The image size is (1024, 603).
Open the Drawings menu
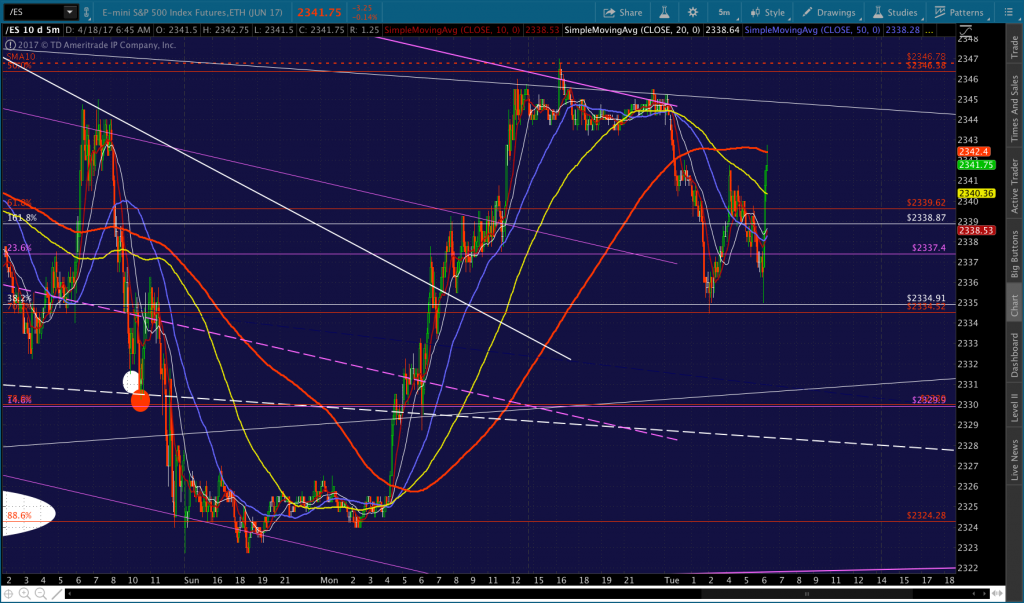coord(829,12)
